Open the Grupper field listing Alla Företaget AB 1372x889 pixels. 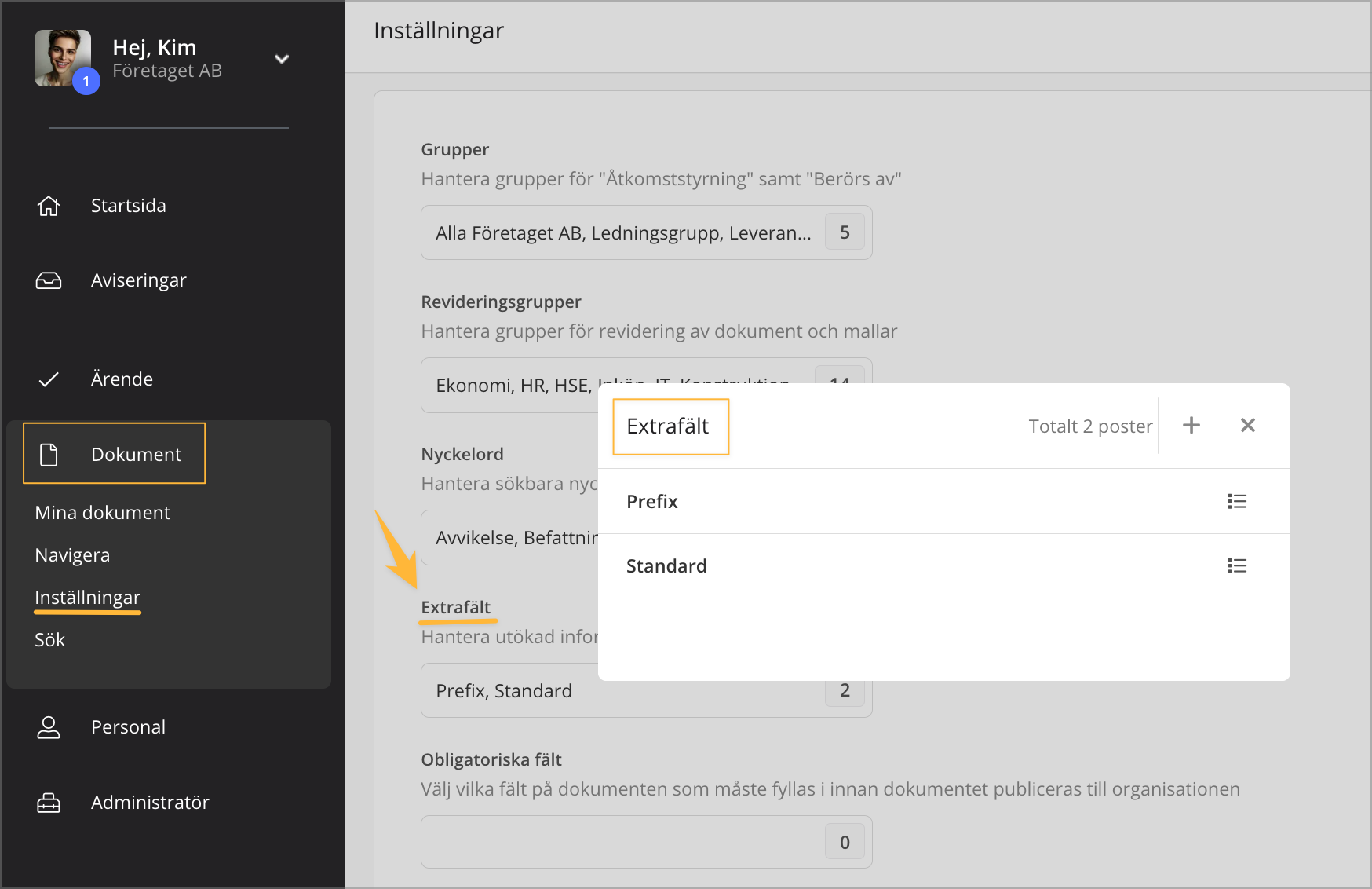point(647,232)
